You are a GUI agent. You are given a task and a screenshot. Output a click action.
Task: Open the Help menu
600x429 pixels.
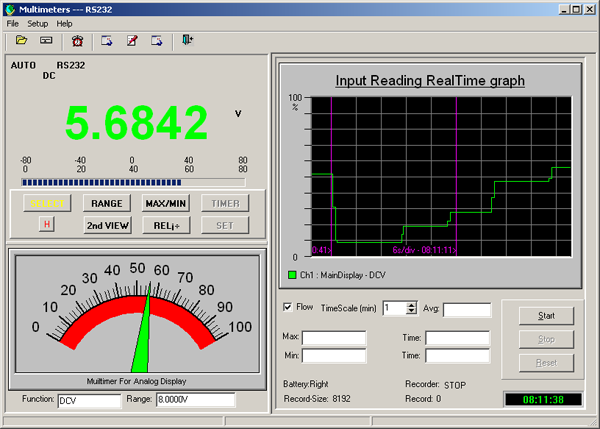point(64,24)
